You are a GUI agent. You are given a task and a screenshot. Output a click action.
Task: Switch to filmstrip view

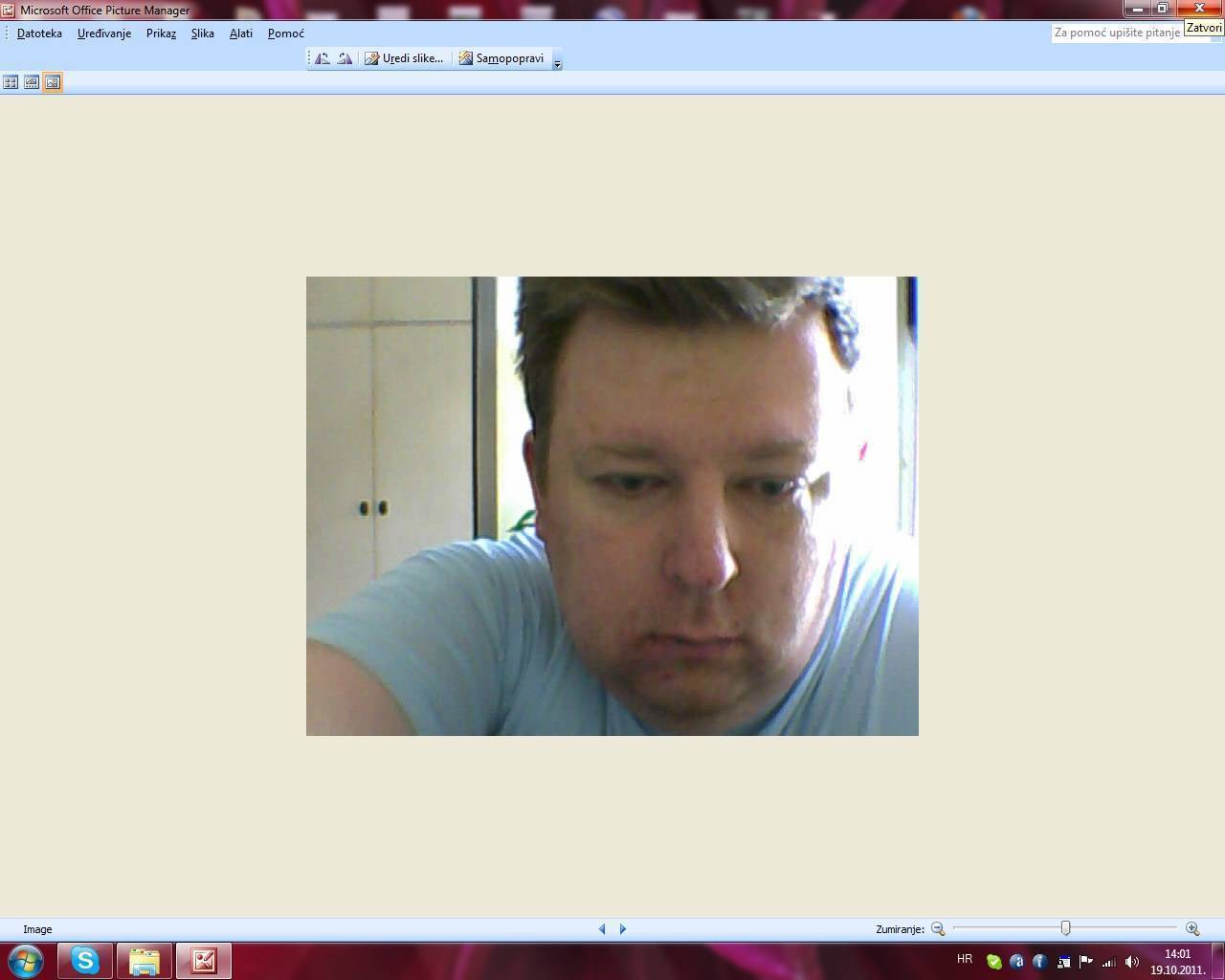[x=32, y=82]
